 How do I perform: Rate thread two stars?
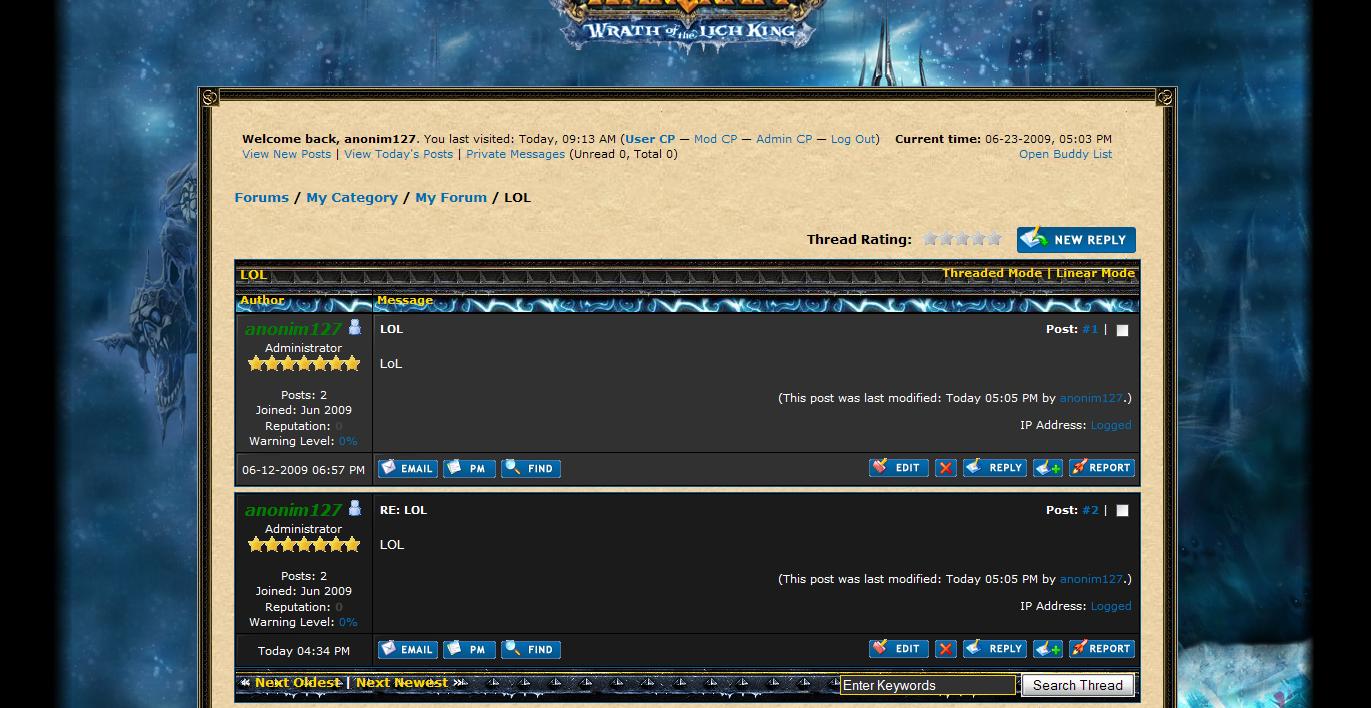pyautogui.click(x=946, y=238)
